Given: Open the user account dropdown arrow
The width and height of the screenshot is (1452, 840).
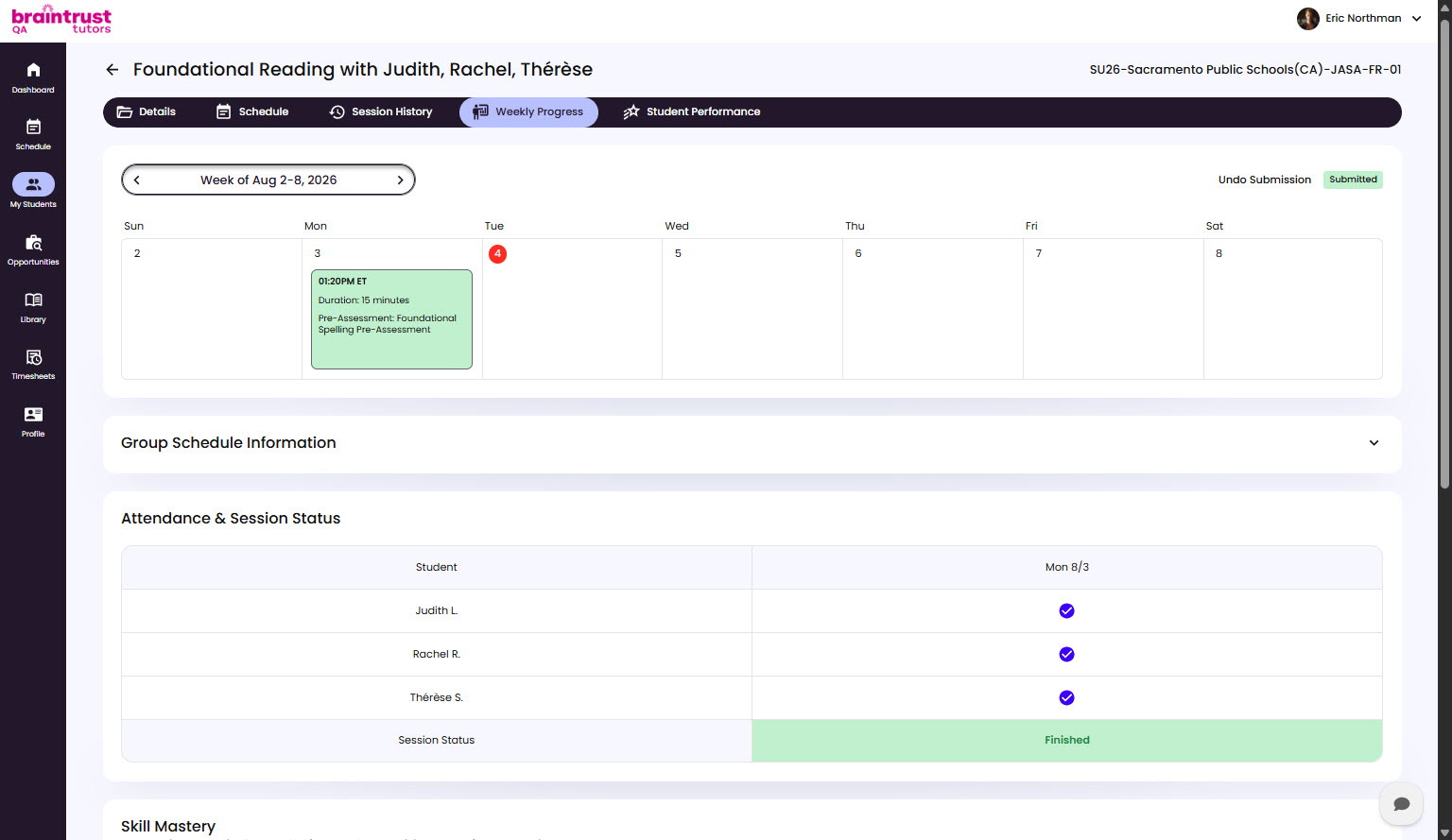Looking at the screenshot, I should [1416, 19].
